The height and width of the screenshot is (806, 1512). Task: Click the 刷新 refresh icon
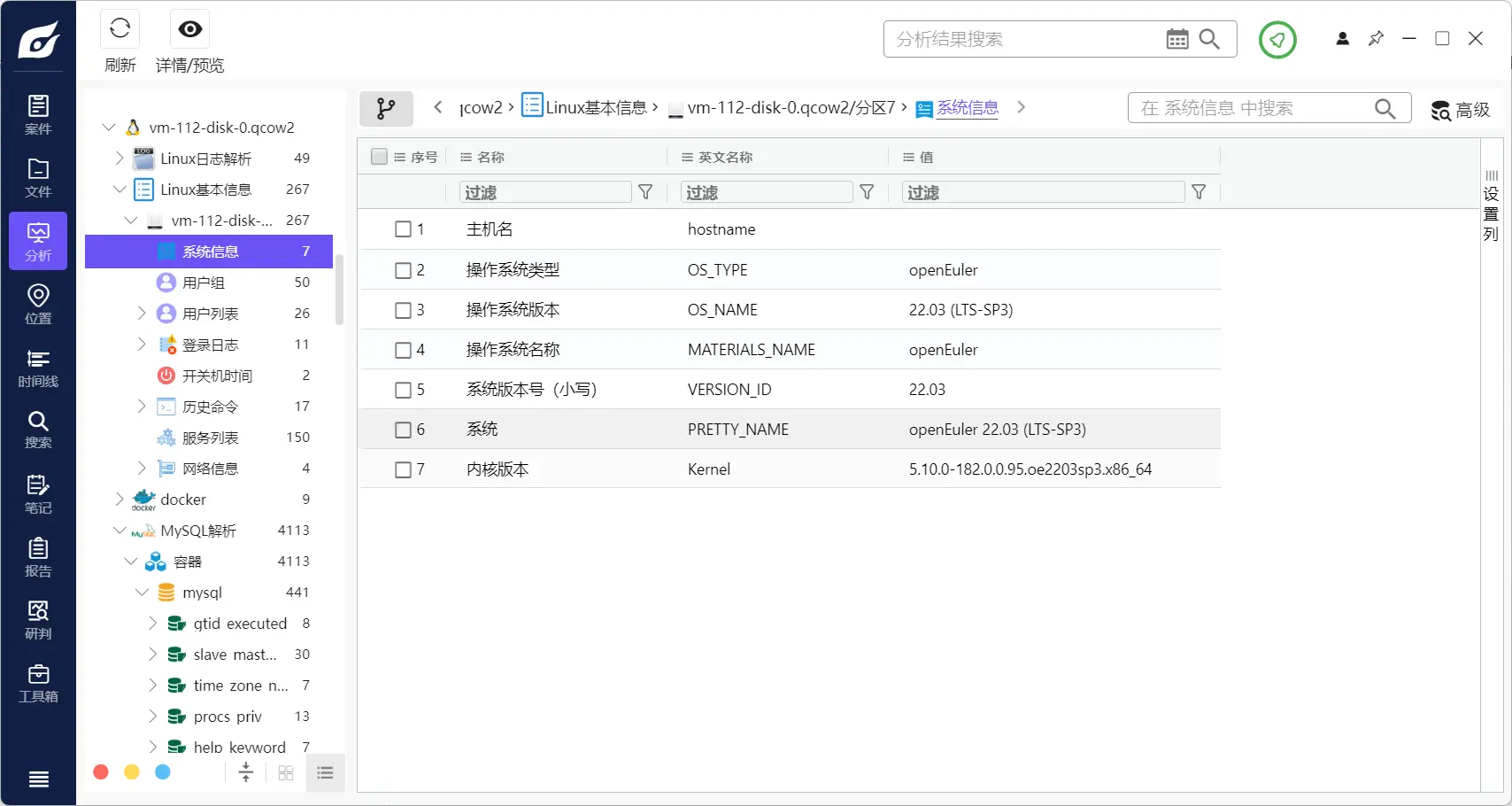tap(120, 29)
